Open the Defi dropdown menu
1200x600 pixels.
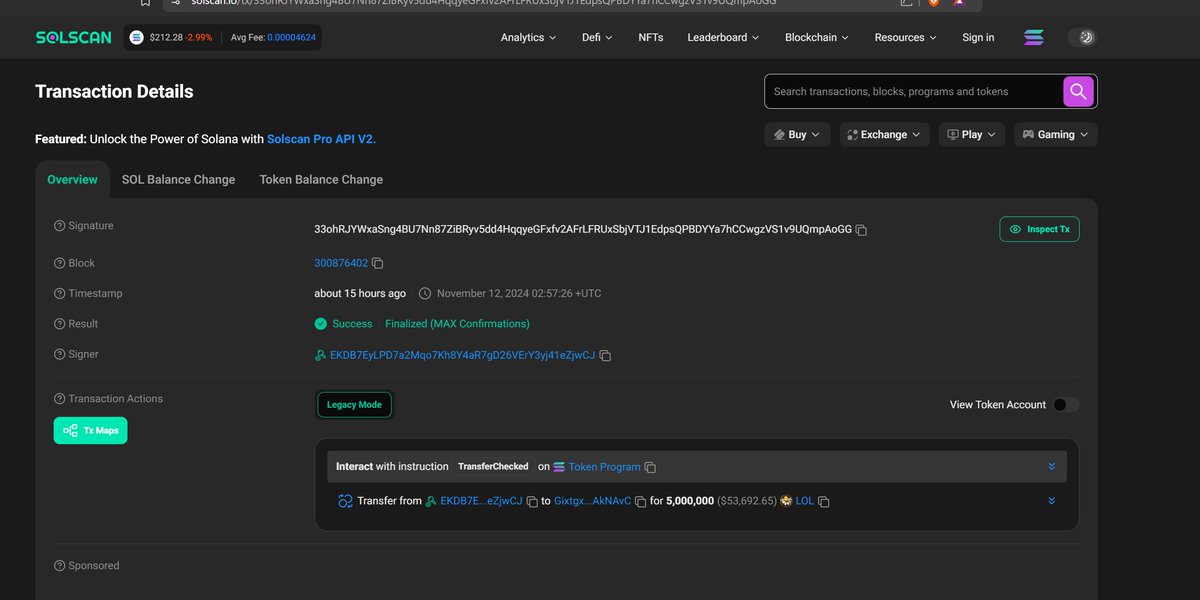(x=598, y=38)
